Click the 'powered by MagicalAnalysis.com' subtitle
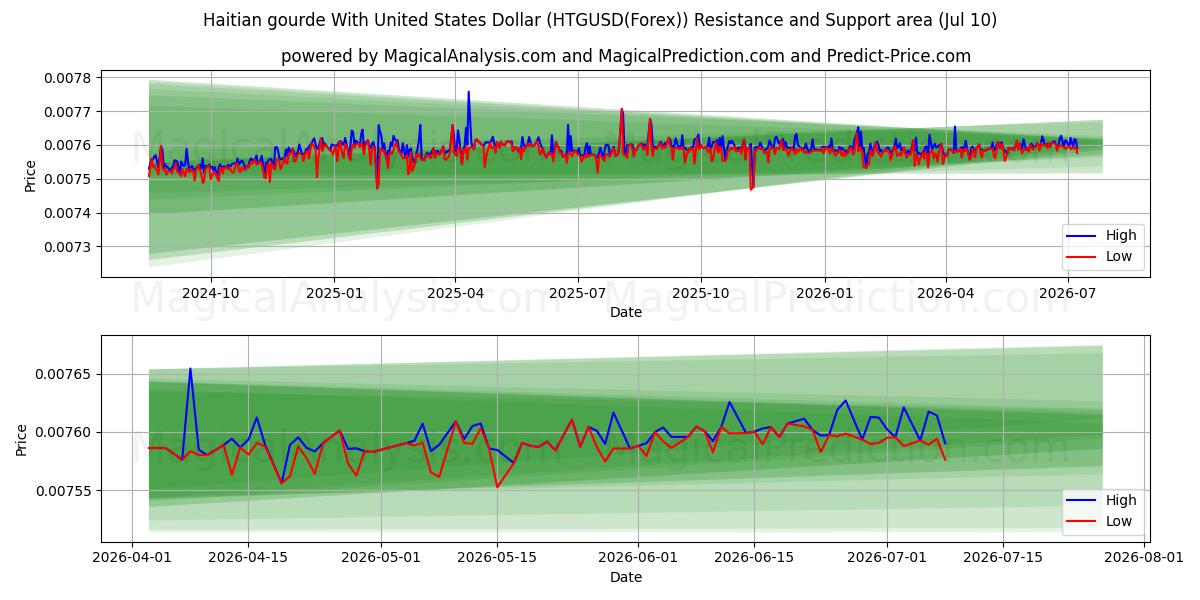 (626, 56)
